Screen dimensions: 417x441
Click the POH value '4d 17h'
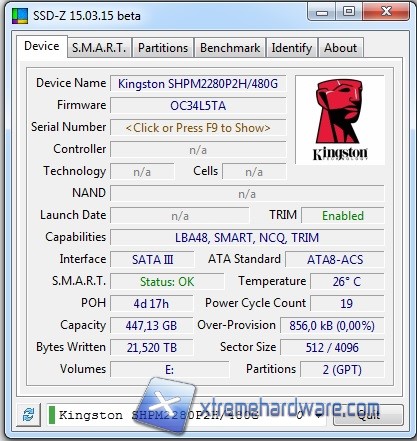(152, 304)
